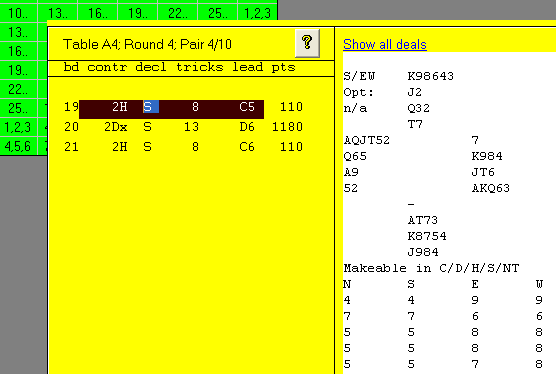Screen dimensions: 556x374
Task: Click the question mark help button
Action: (x=307, y=43)
